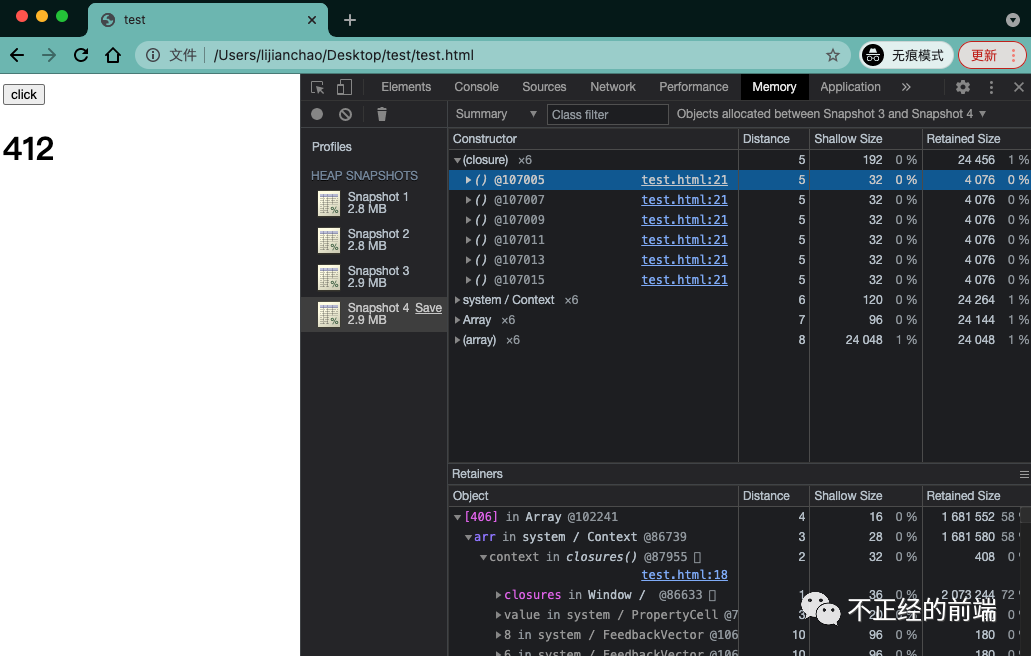Screen dimensions: 1031x656
Task: Open test.html:18 link in Retainers
Action: coord(684,575)
